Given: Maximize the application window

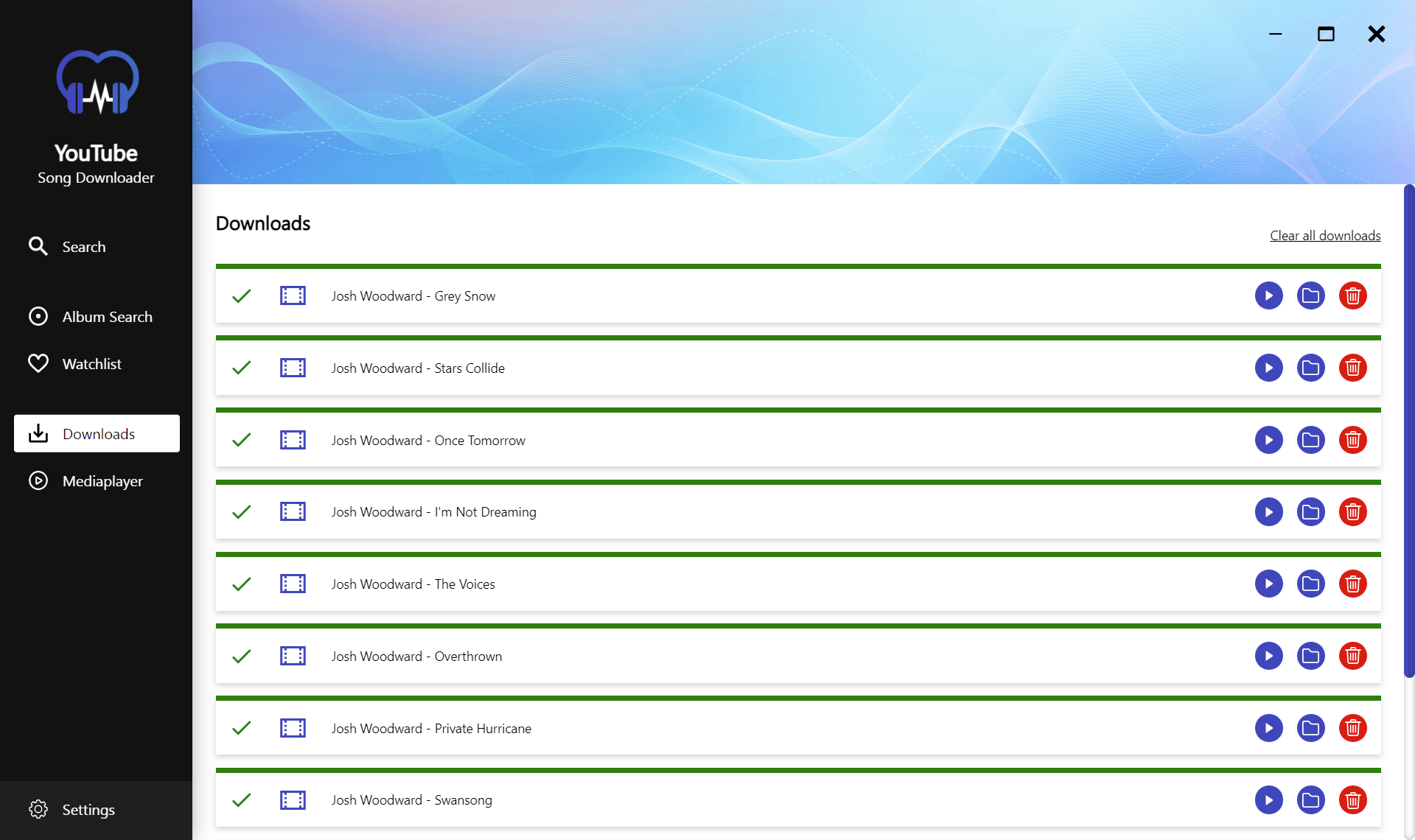Looking at the screenshot, I should click(1326, 34).
